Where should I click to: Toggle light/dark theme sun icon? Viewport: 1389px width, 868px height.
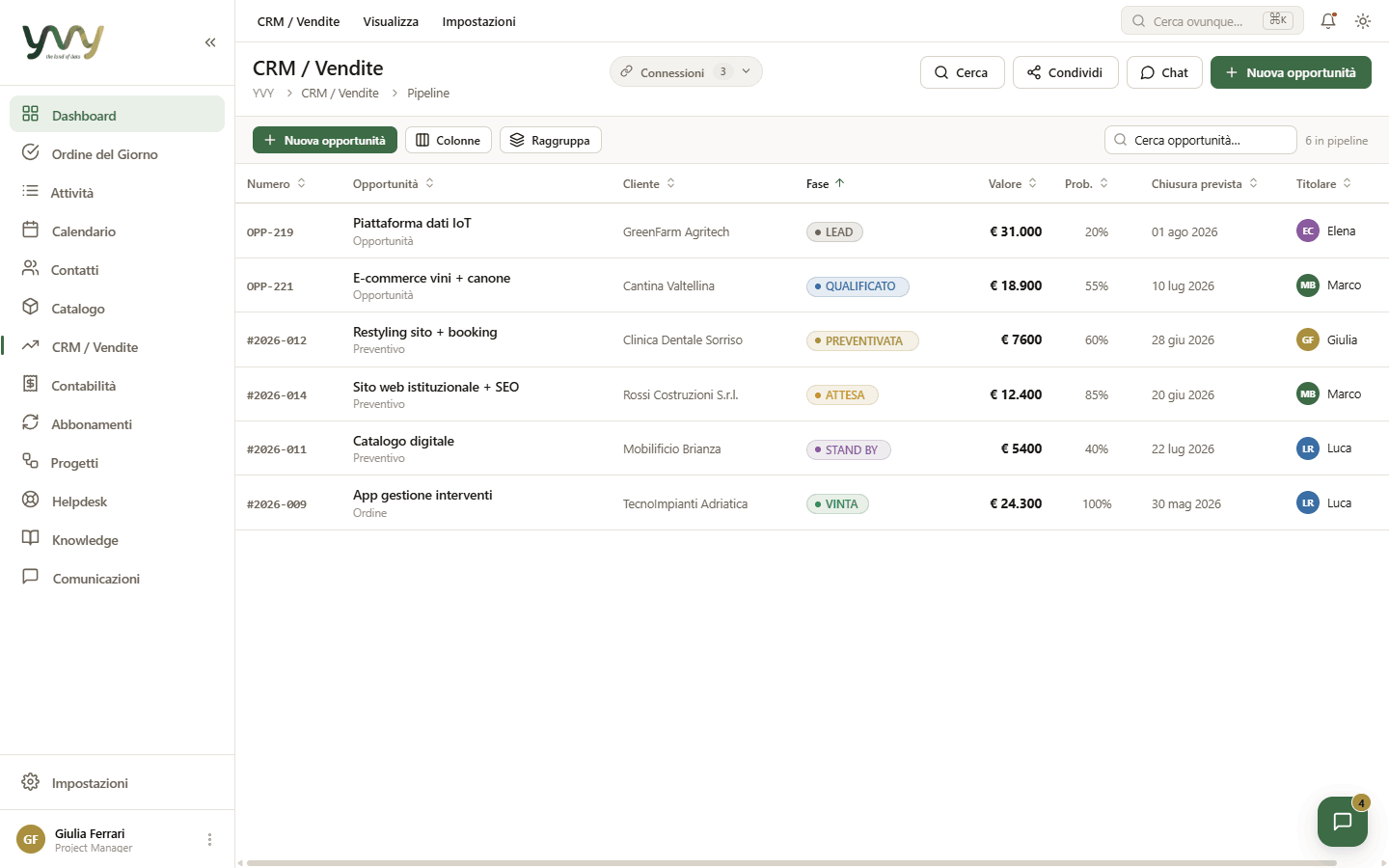click(1363, 20)
